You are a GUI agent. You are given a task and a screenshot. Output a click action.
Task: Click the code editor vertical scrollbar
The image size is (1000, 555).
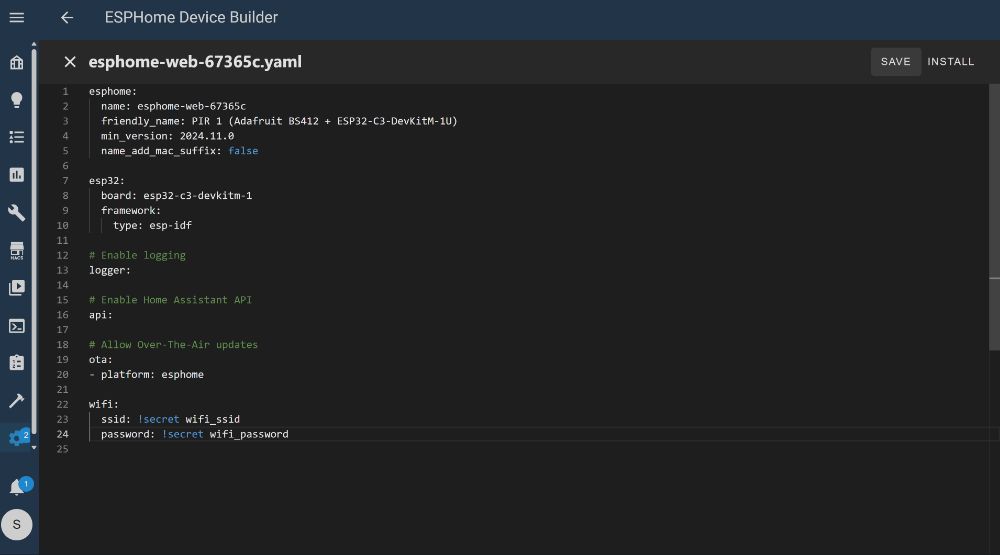tap(994, 217)
